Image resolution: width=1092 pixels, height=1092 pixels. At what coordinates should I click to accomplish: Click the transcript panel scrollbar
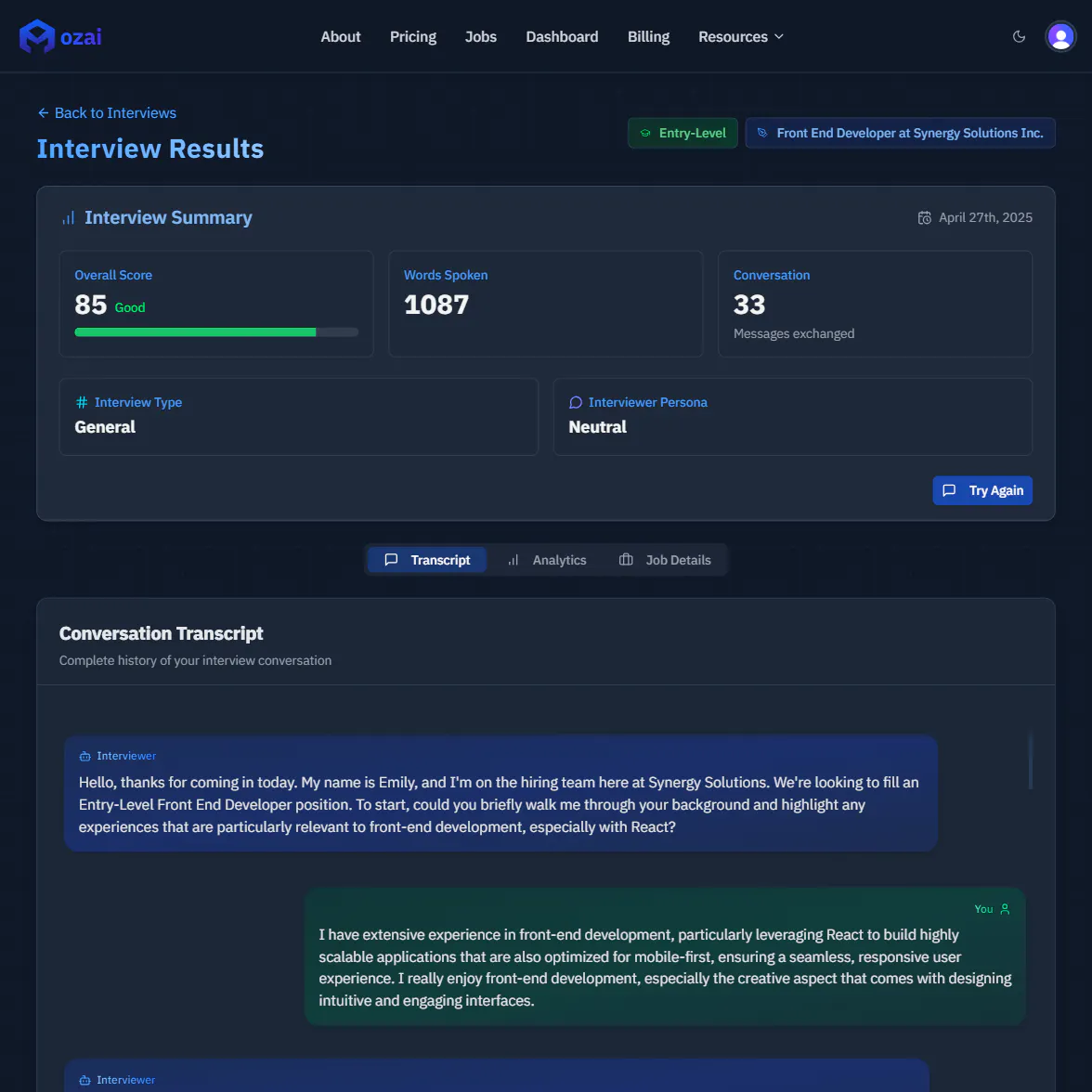tap(1030, 760)
